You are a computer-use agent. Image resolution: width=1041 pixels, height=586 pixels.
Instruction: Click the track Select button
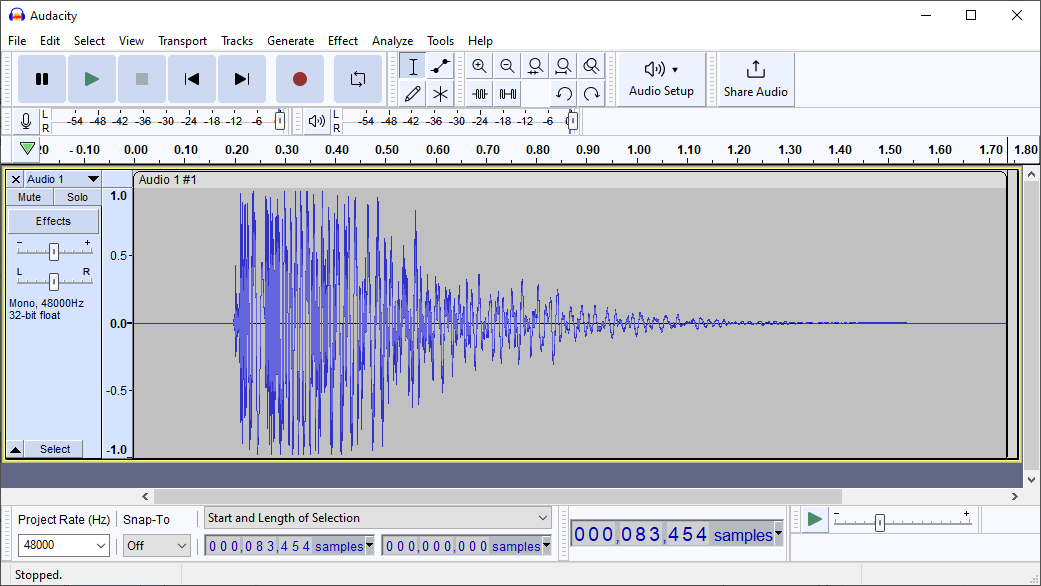[x=55, y=449]
